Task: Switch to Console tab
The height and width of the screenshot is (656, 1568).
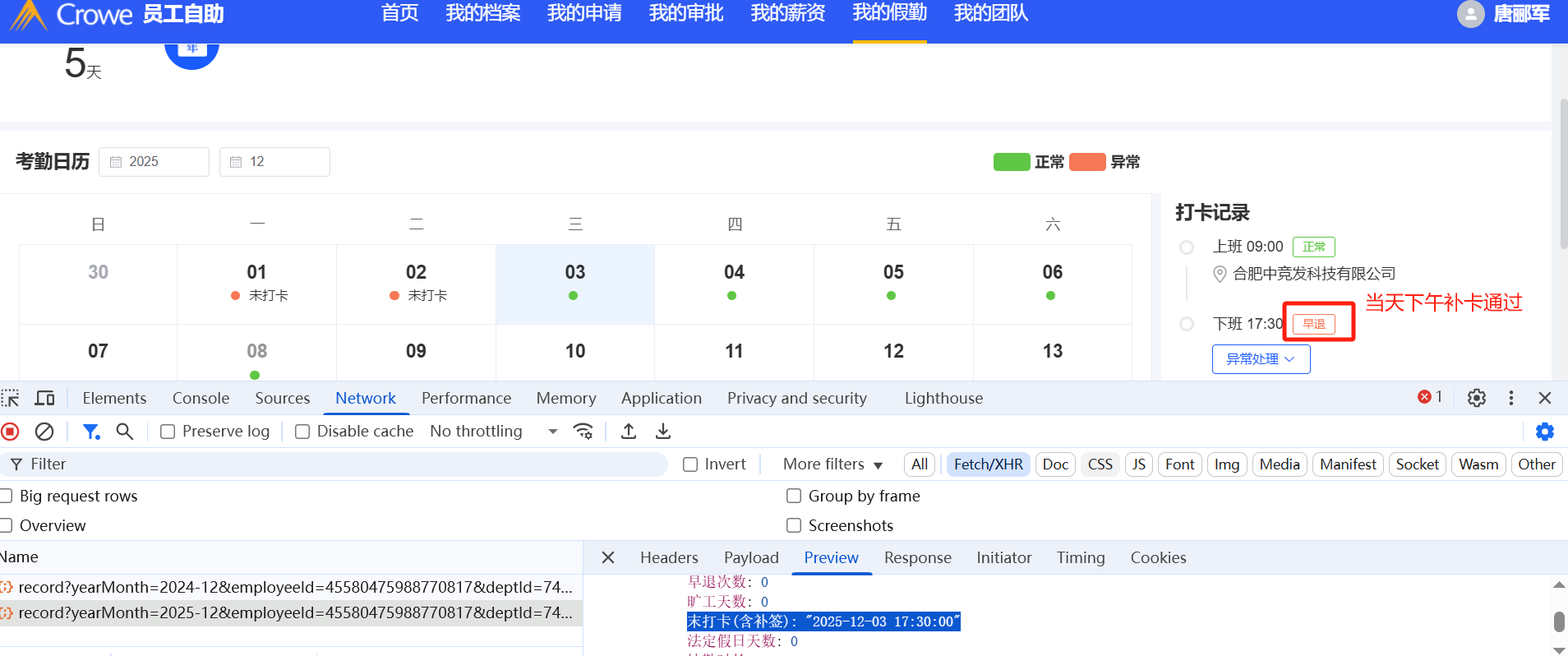Action: 201,398
